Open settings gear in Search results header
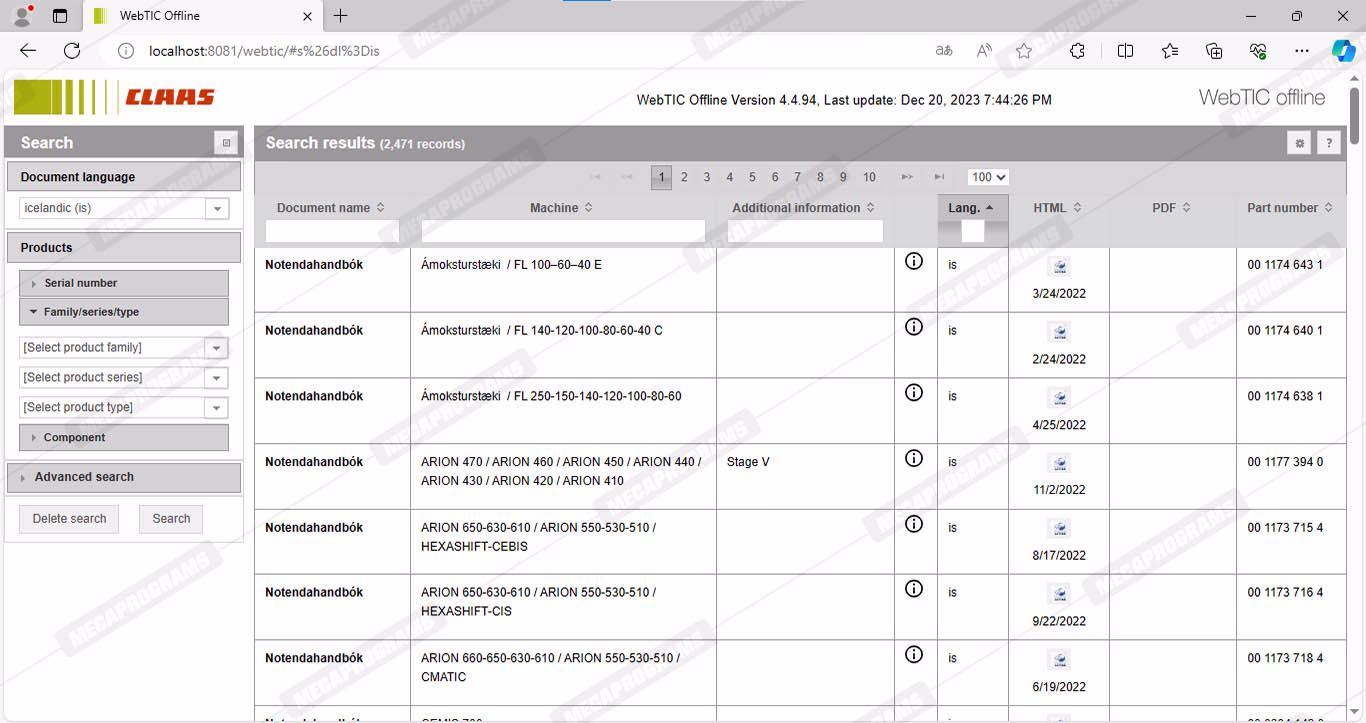 1299,143
